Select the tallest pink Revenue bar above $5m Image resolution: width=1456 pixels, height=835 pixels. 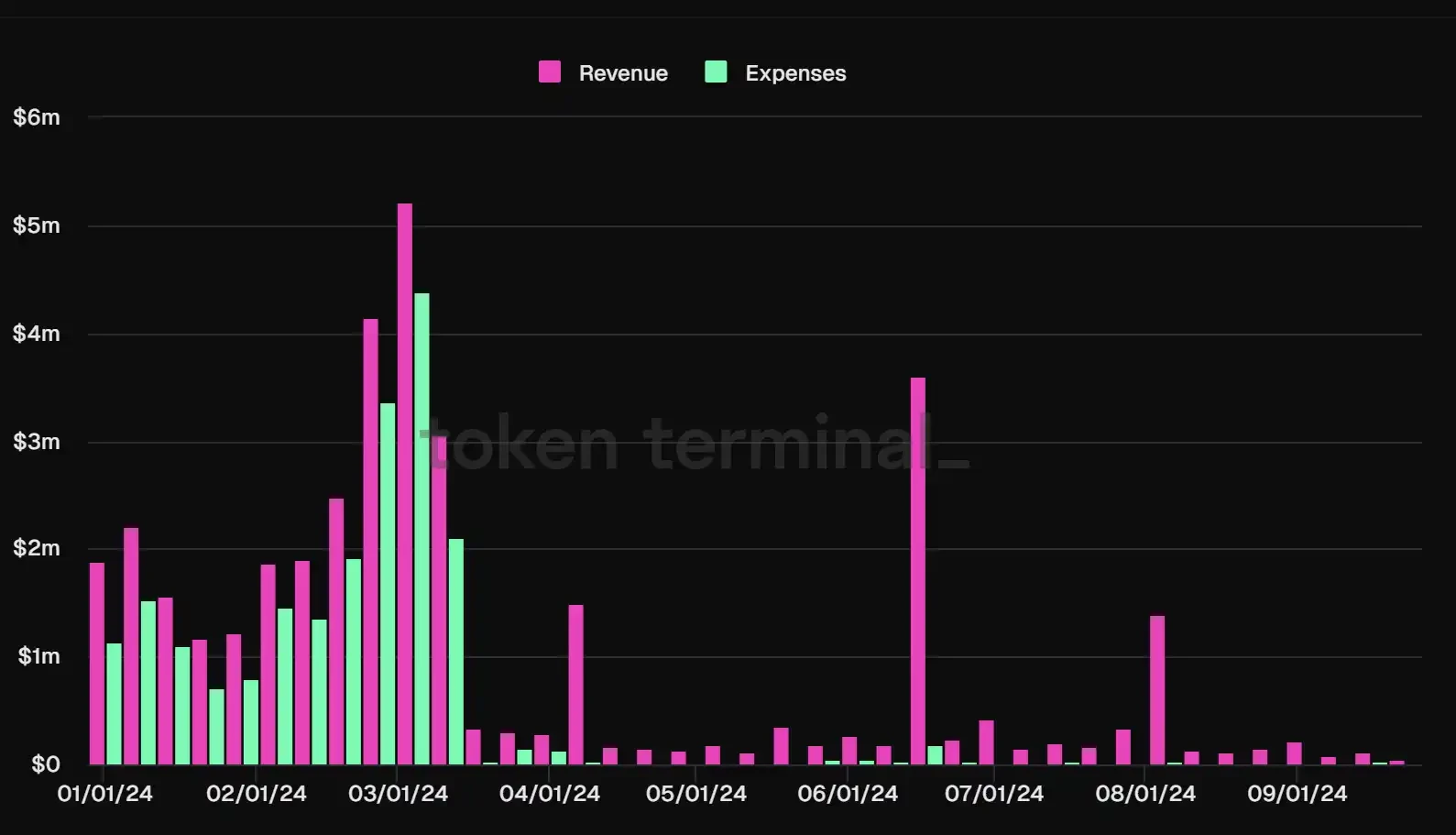[x=405, y=483]
